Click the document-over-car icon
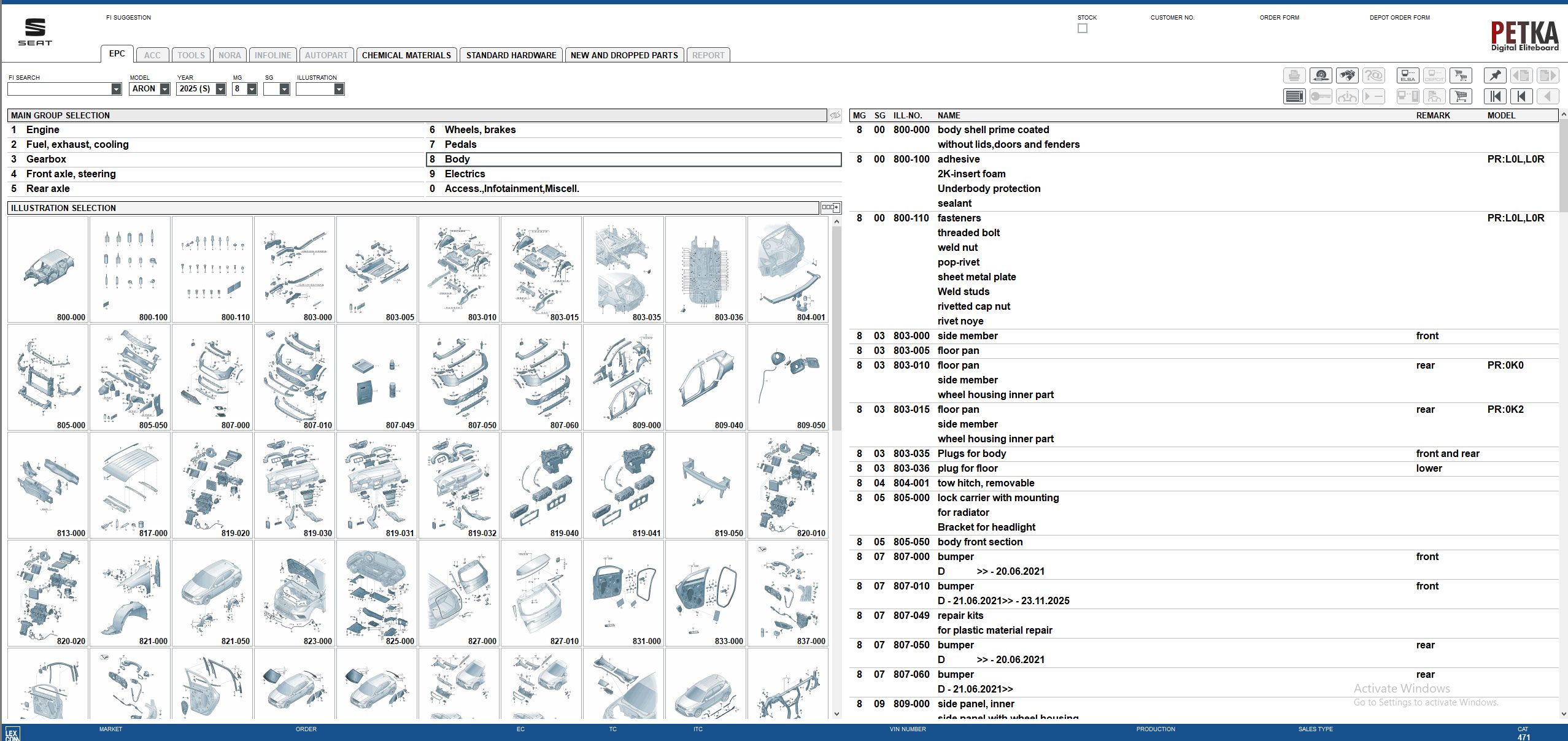Image resolution: width=1568 pixels, height=741 pixels. 1434,96
